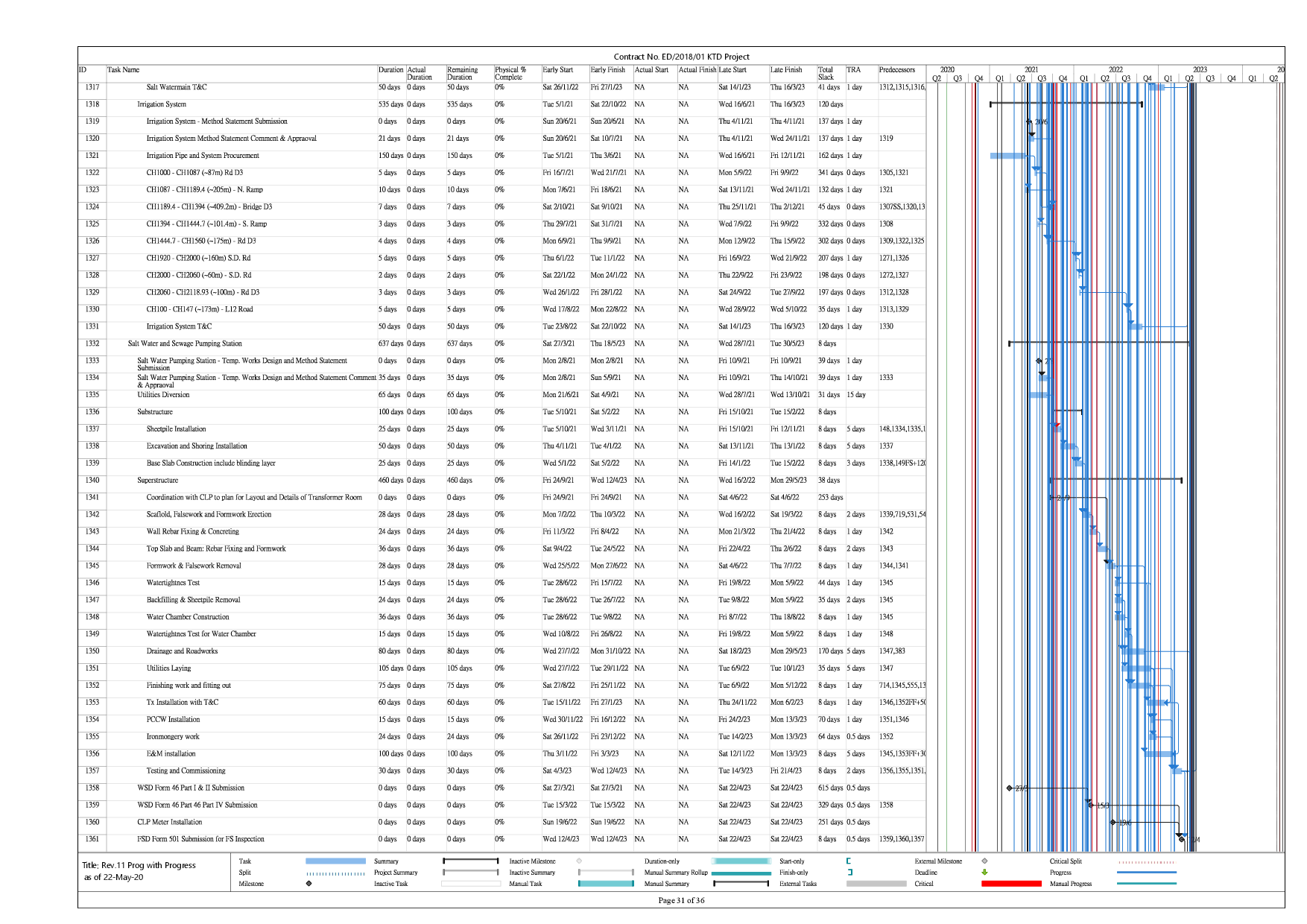1307x924 pixels.
Task: Click the External Milestone diamond in legend
Action: tap(984, 861)
